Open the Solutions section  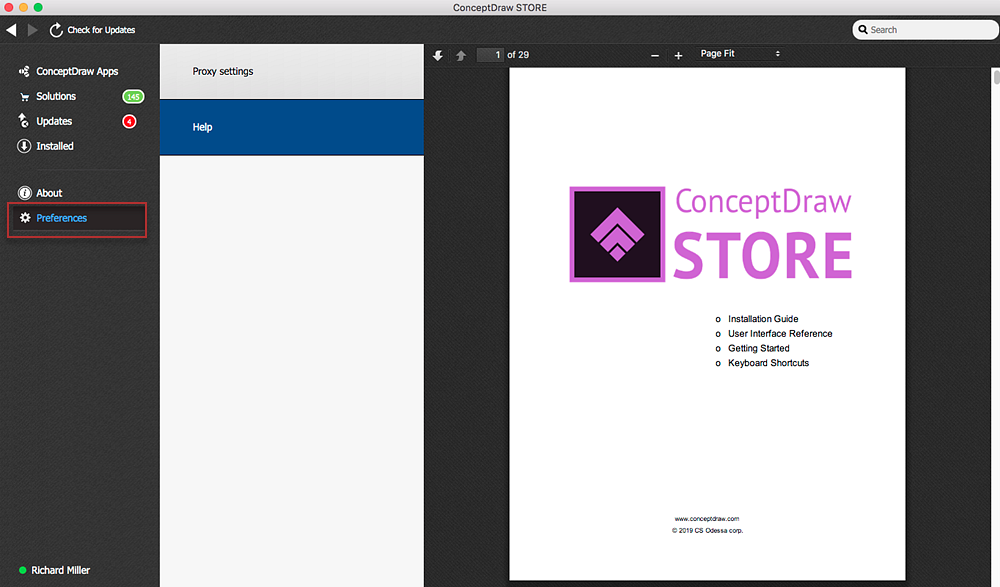(56, 96)
